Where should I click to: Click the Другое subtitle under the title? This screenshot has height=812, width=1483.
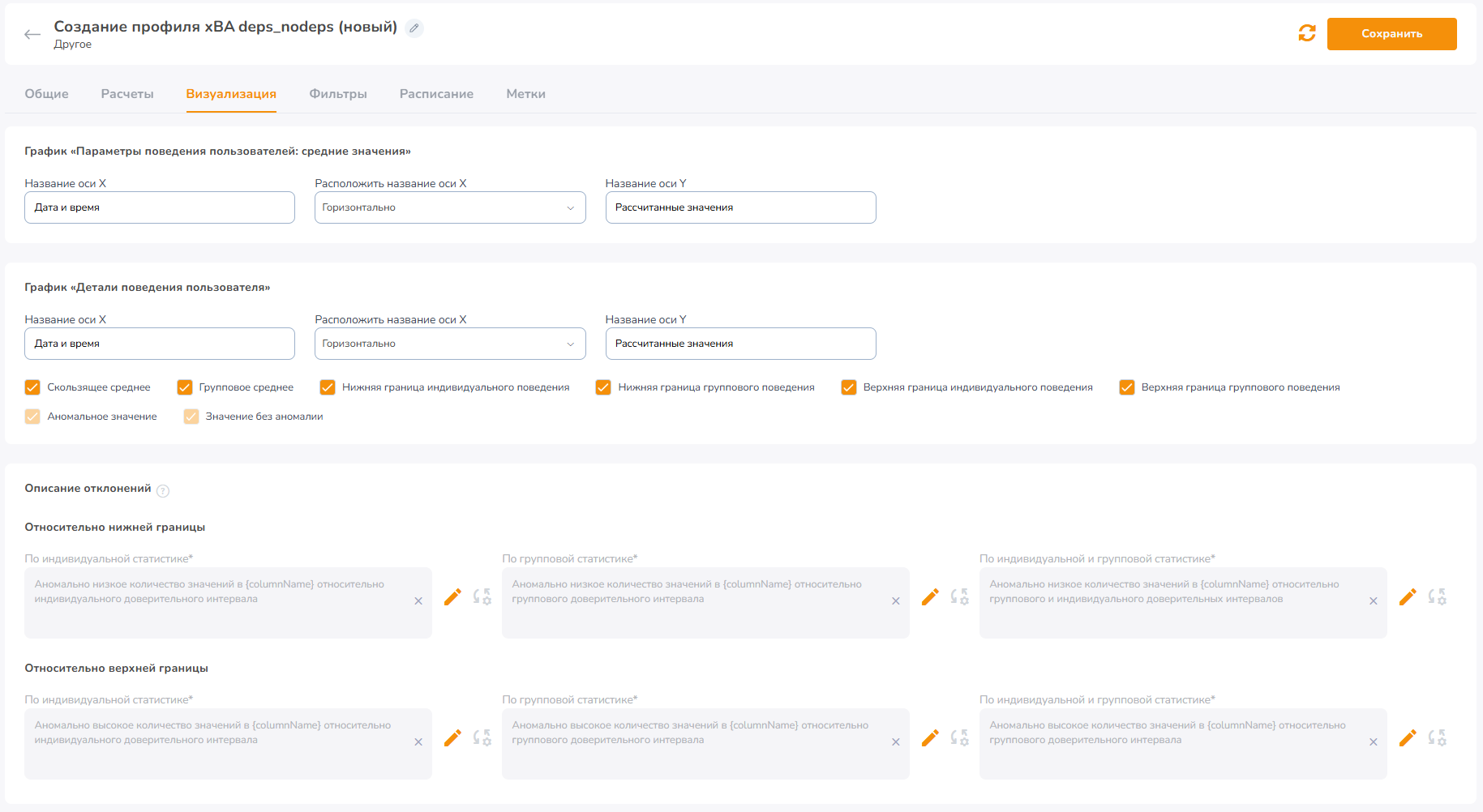(72, 45)
